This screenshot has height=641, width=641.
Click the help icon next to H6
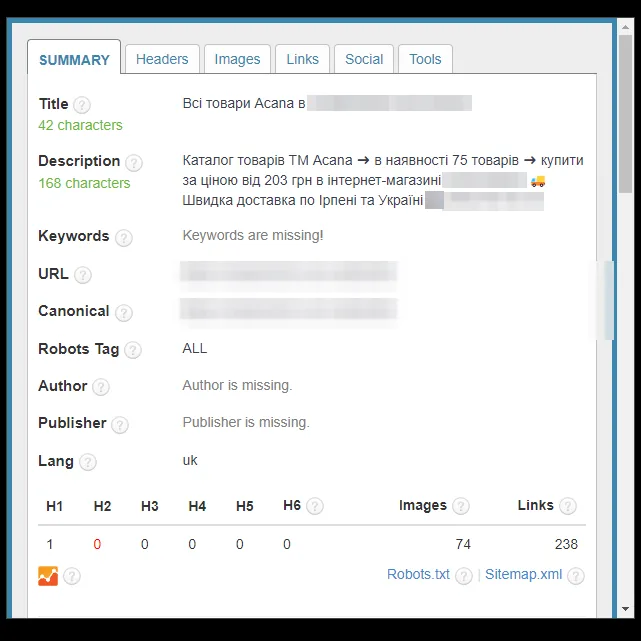pyautogui.click(x=315, y=506)
